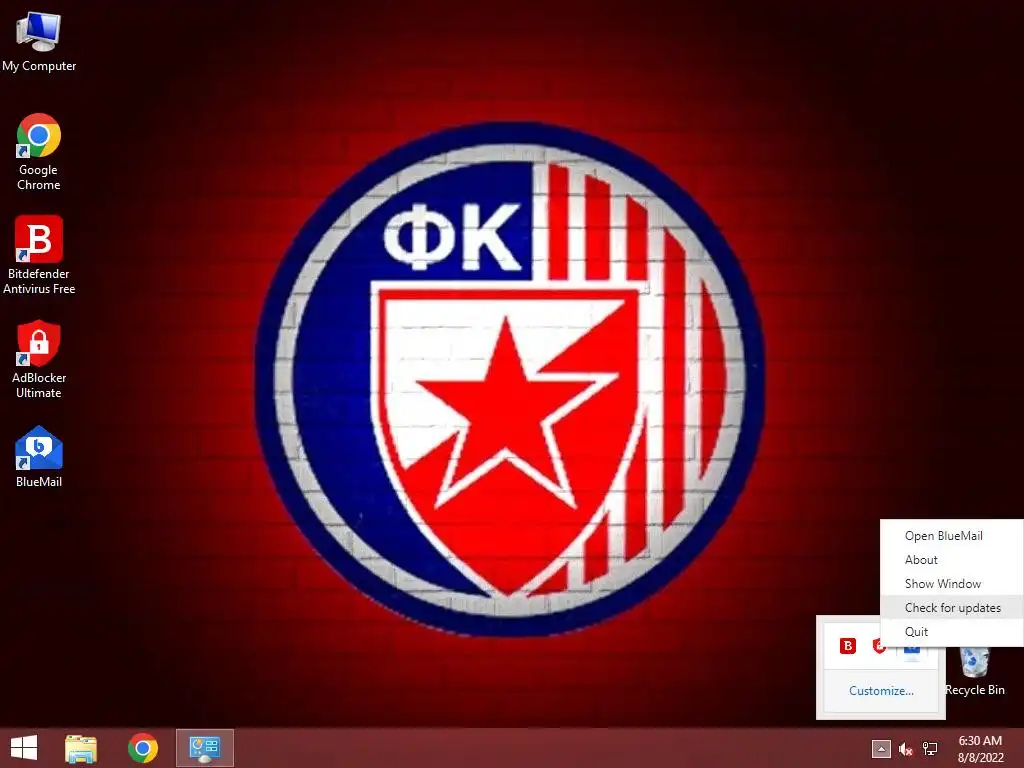
Task: Click the Customize... link in tray popup
Action: tap(881, 690)
